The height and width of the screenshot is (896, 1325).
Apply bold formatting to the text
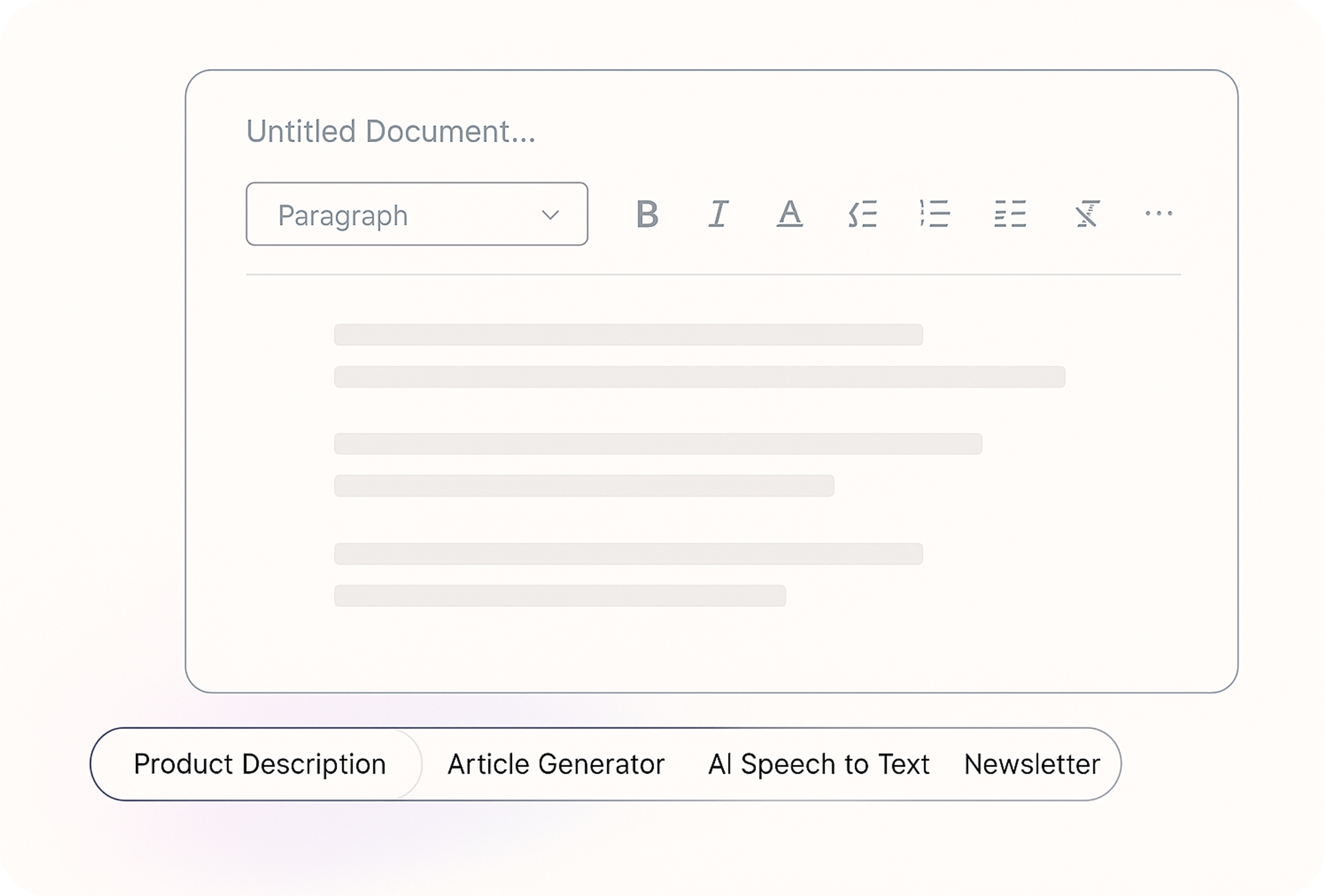point(647,215)
